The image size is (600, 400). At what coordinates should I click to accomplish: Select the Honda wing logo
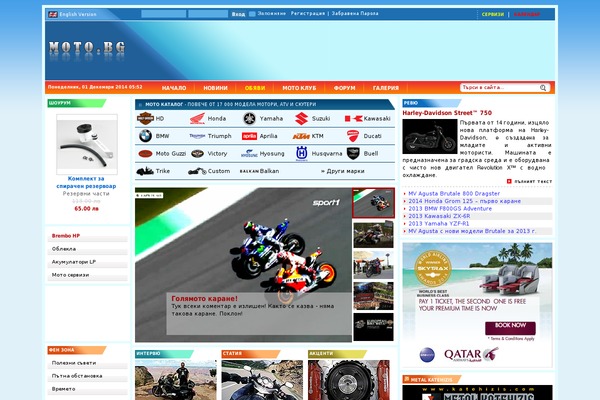(197, 119)
